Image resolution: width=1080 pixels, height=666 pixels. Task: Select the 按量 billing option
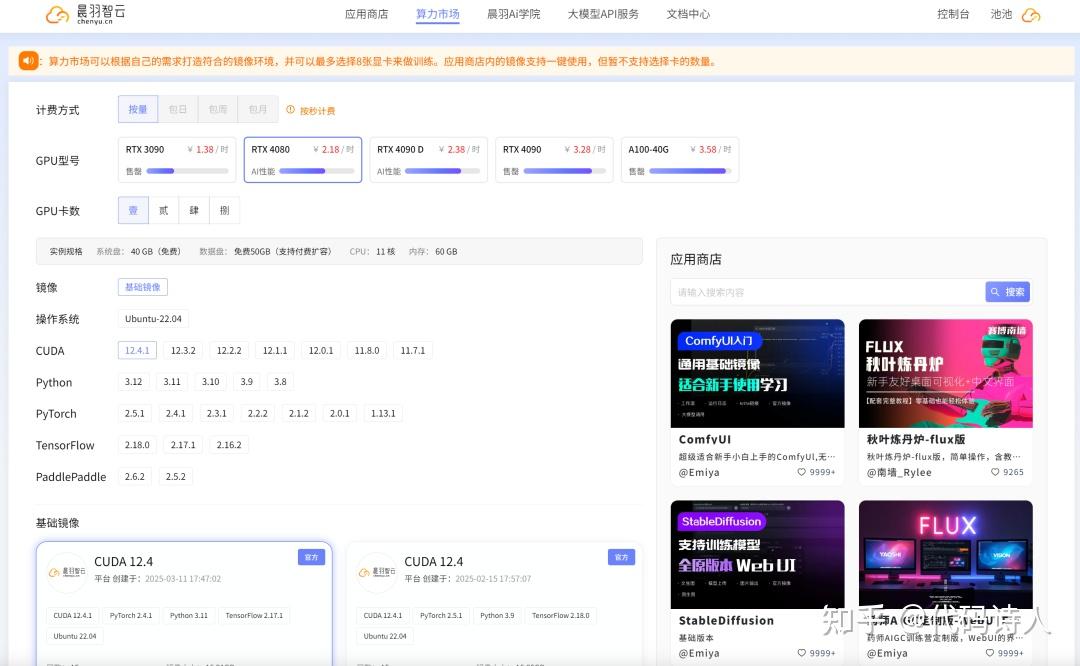(x=138, y=110)
